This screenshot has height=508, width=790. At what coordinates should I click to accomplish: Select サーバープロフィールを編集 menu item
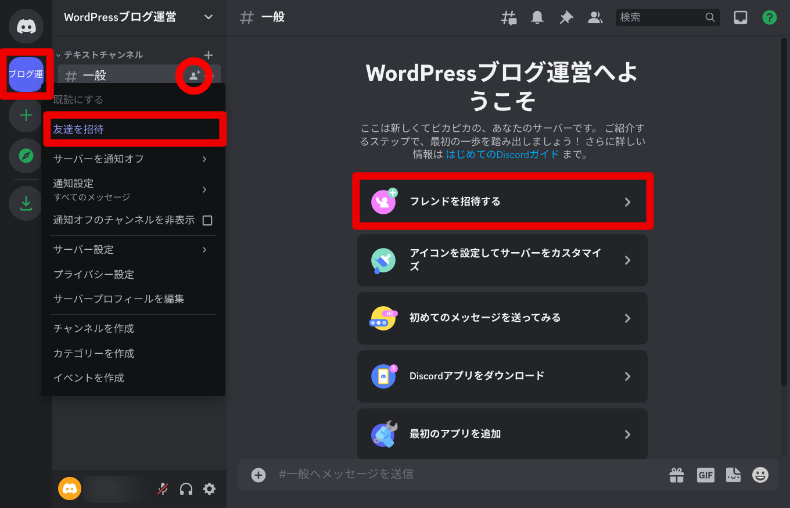pos(133,299)
